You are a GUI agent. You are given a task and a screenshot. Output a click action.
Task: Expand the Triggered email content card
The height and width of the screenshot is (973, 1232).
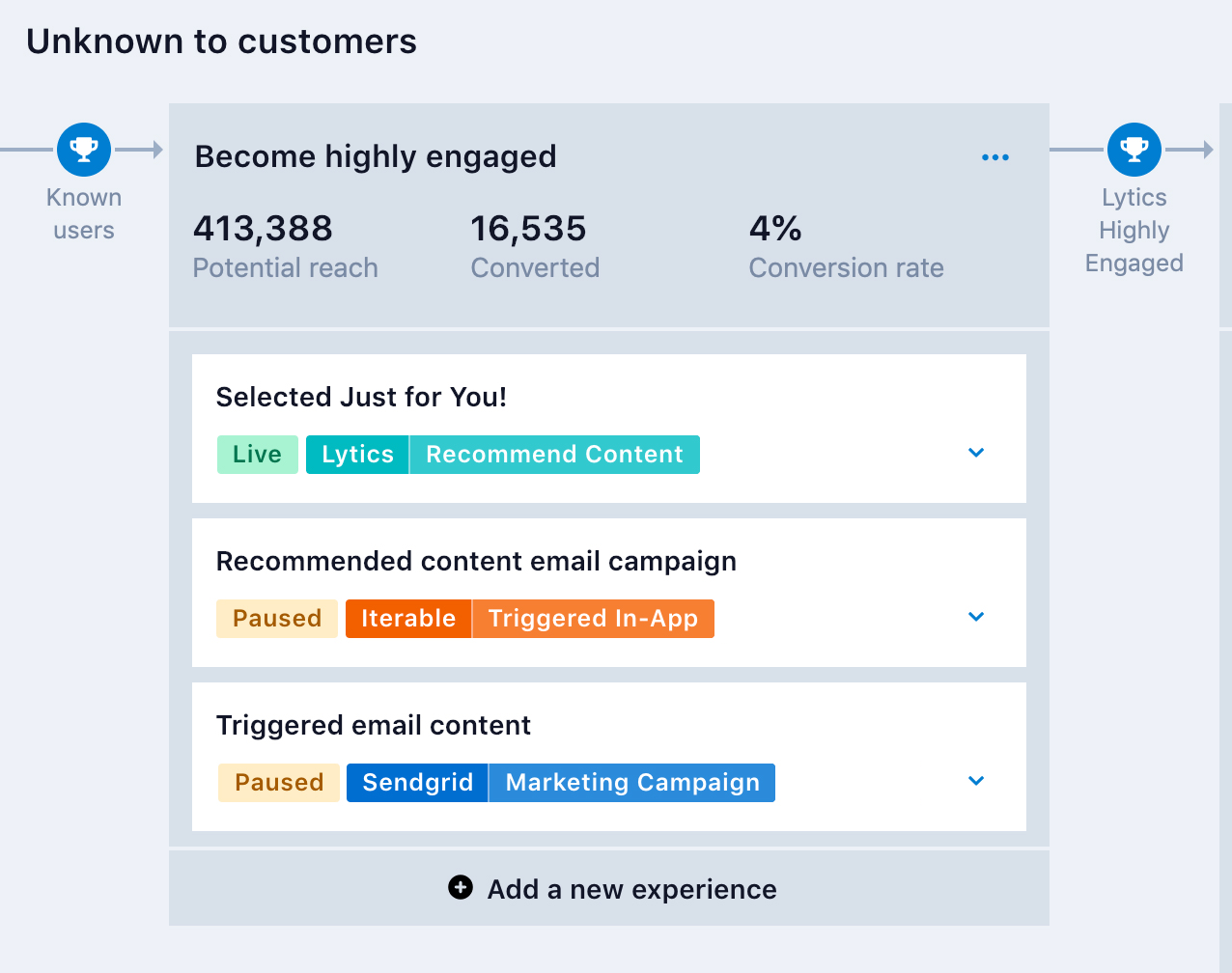(976, 781)
